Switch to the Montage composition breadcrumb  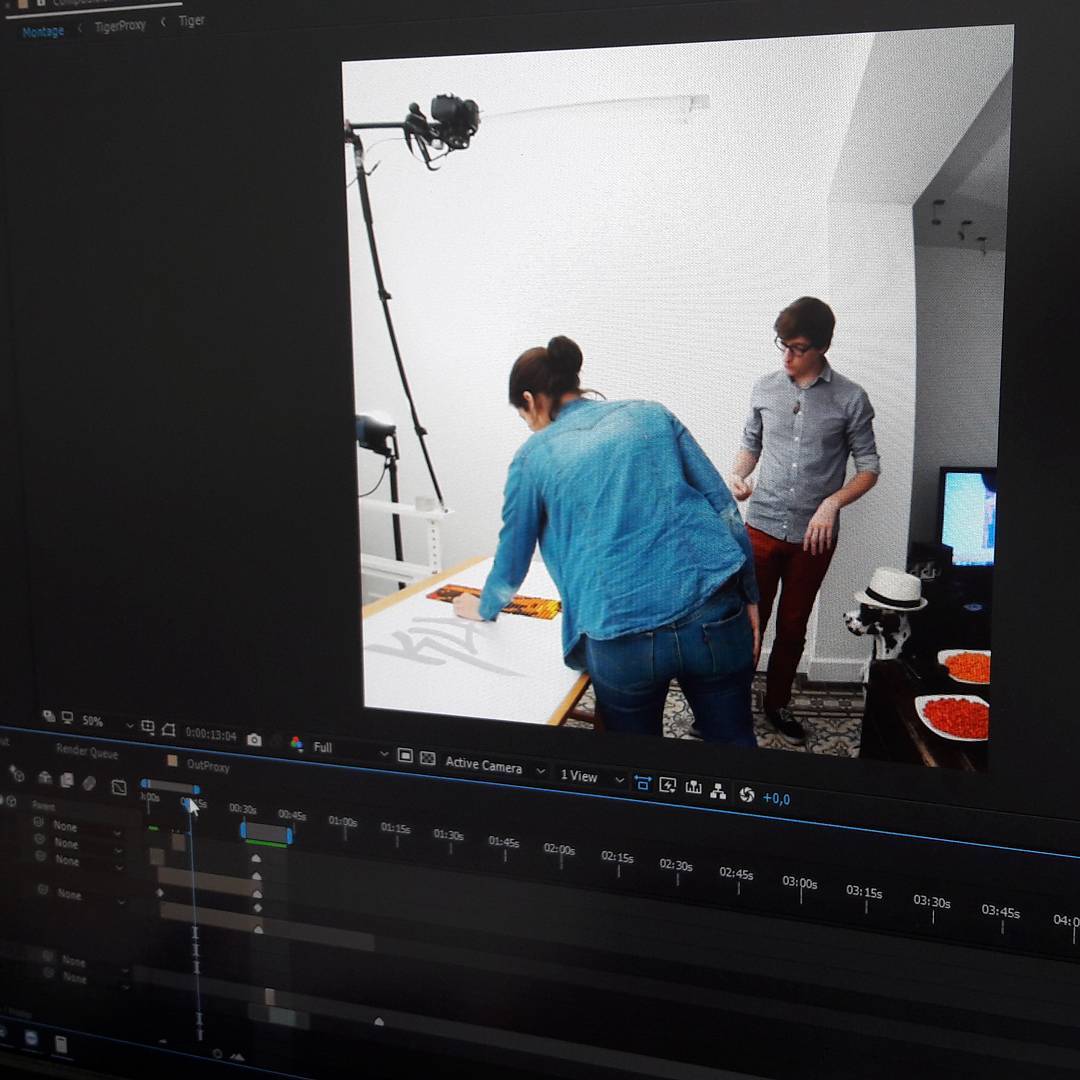pos(43,32)
